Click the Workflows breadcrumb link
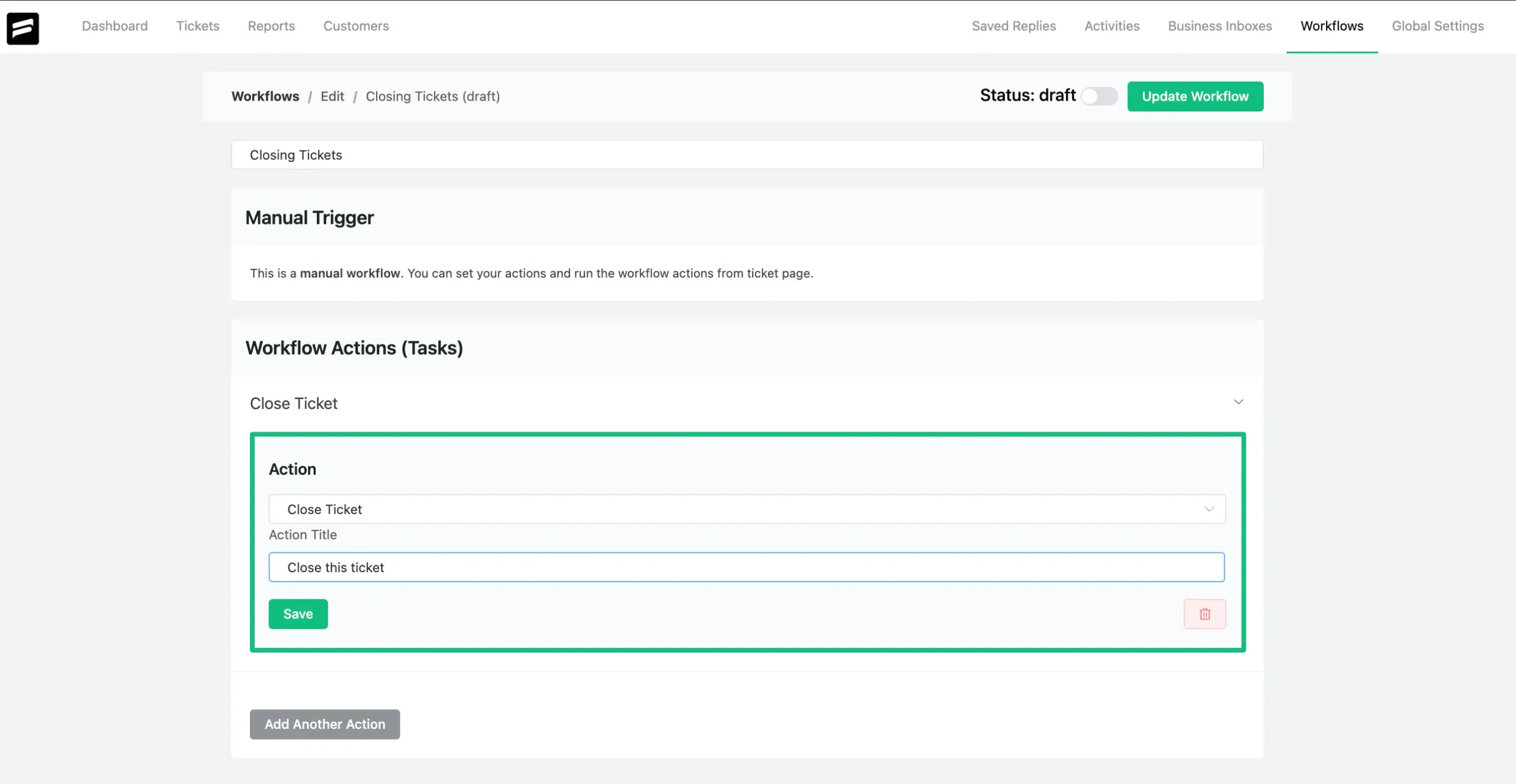This screenshot has height=784, width=1516. pos(265,96)
